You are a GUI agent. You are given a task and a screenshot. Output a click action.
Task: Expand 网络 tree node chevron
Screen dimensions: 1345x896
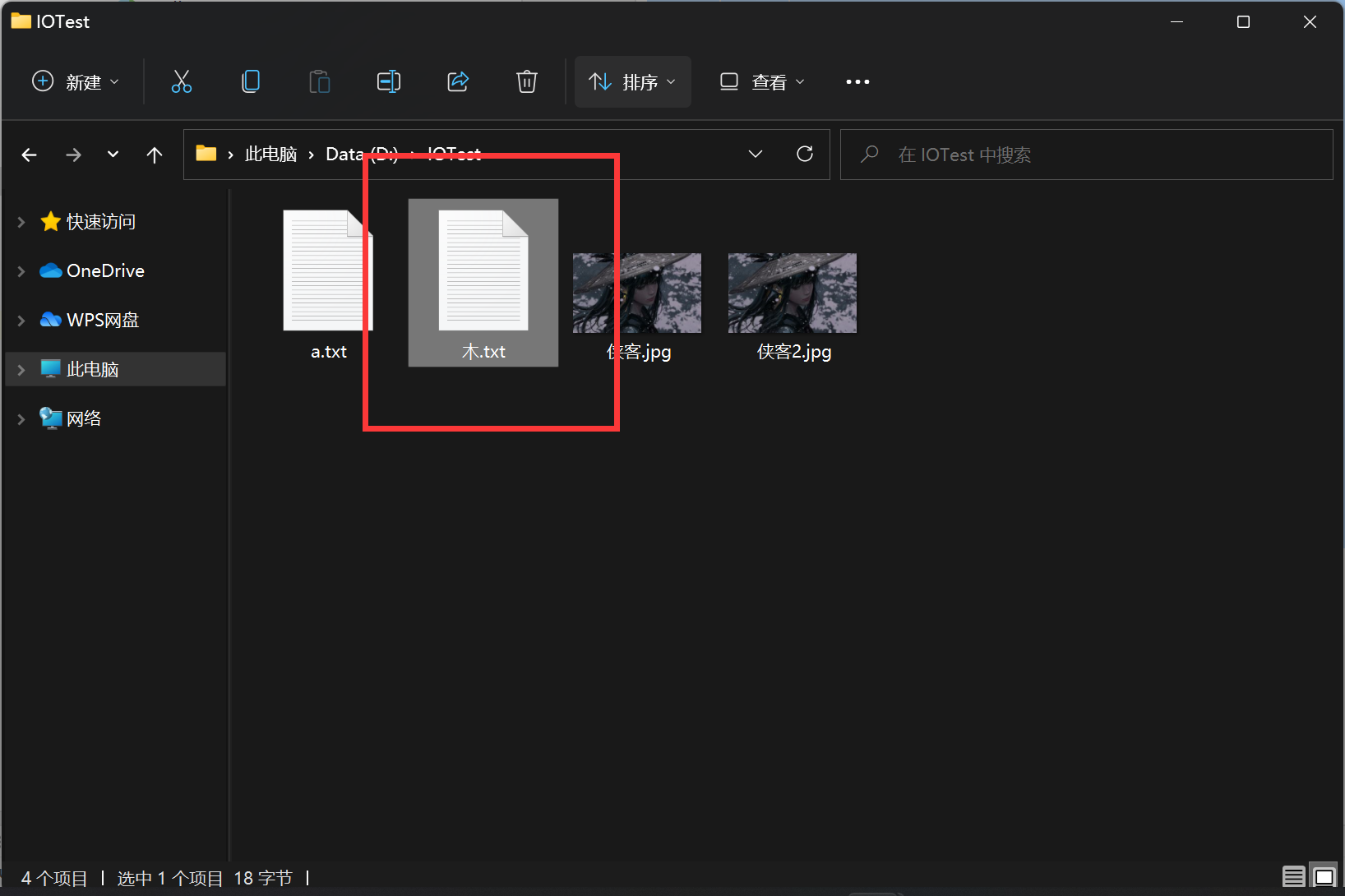[21, 419]
